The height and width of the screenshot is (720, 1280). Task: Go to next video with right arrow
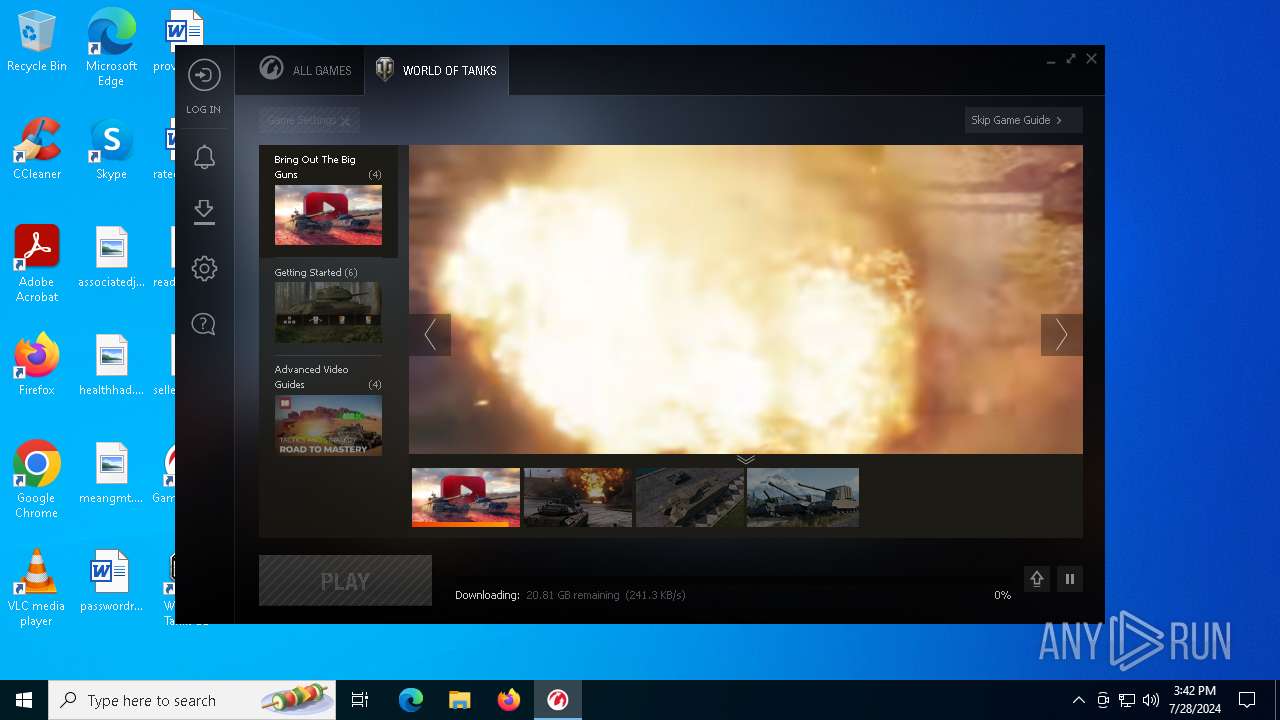(1061, 335)
